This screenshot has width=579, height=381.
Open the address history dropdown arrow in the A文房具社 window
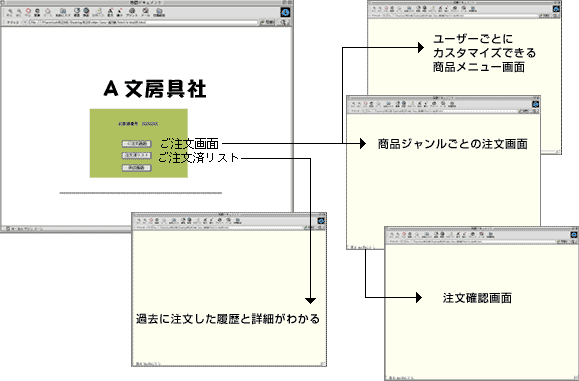(25, 22)
